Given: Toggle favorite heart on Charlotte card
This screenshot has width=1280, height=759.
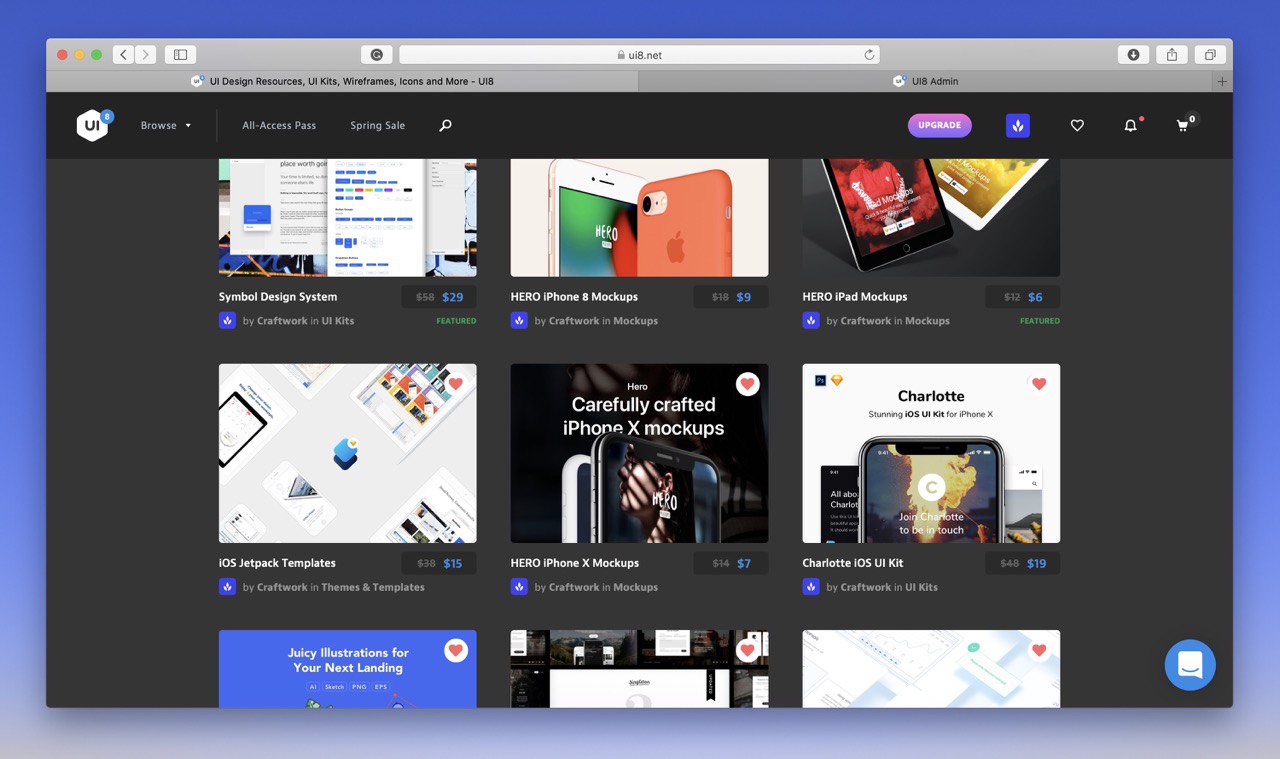Looking at the screenshot, I should 1039,384.
